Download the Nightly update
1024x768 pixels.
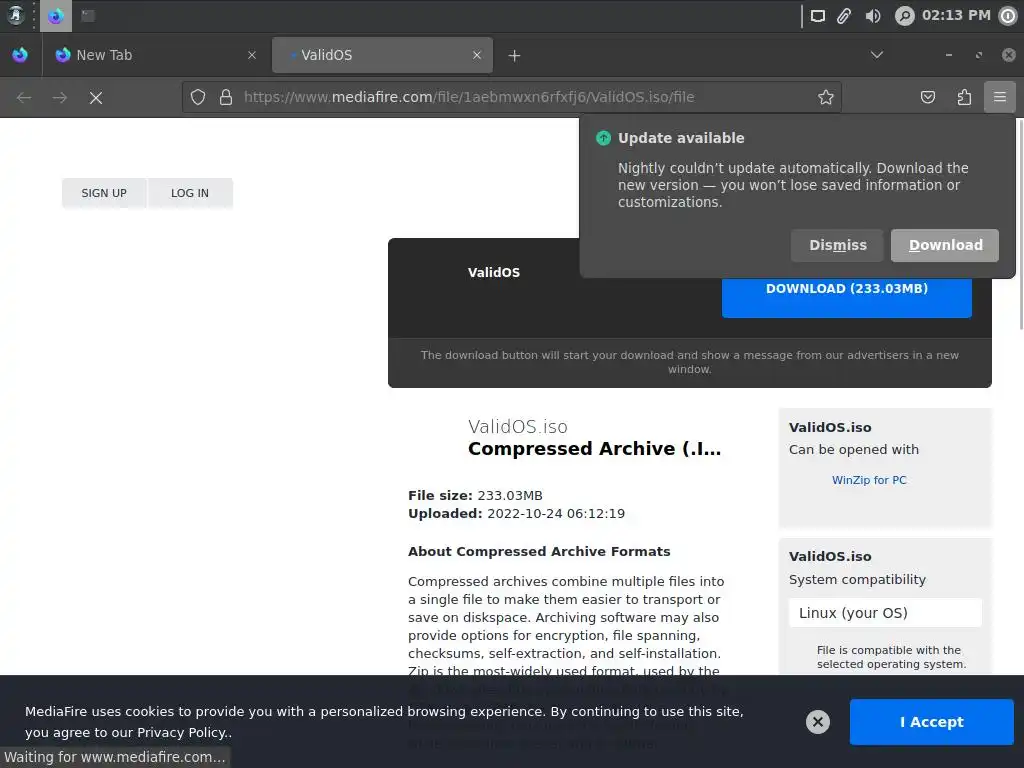click(945, 245)
